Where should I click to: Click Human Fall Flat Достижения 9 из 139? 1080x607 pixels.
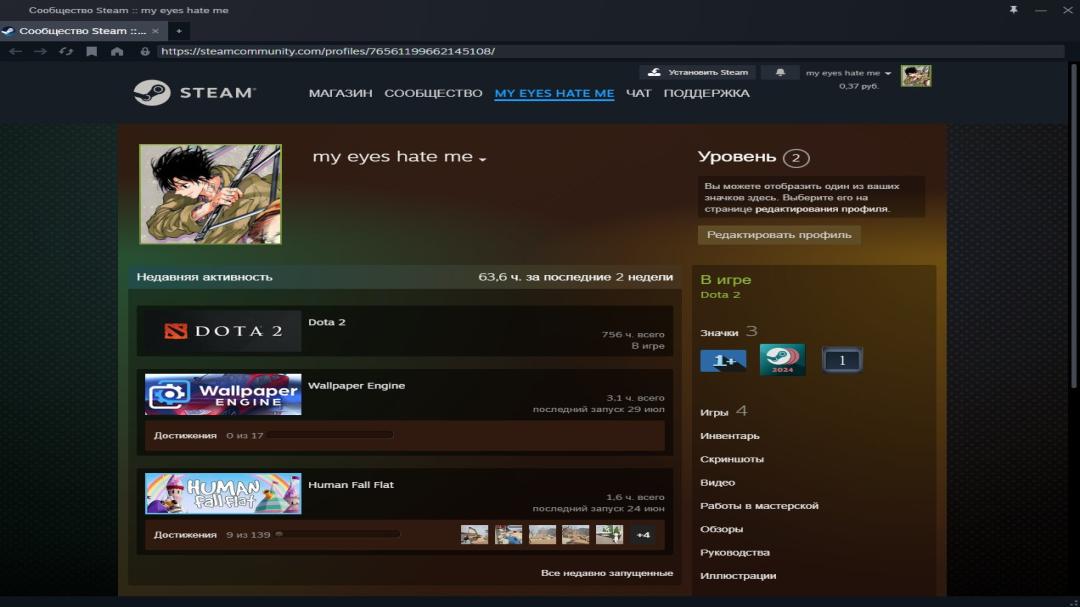(211, 535)
